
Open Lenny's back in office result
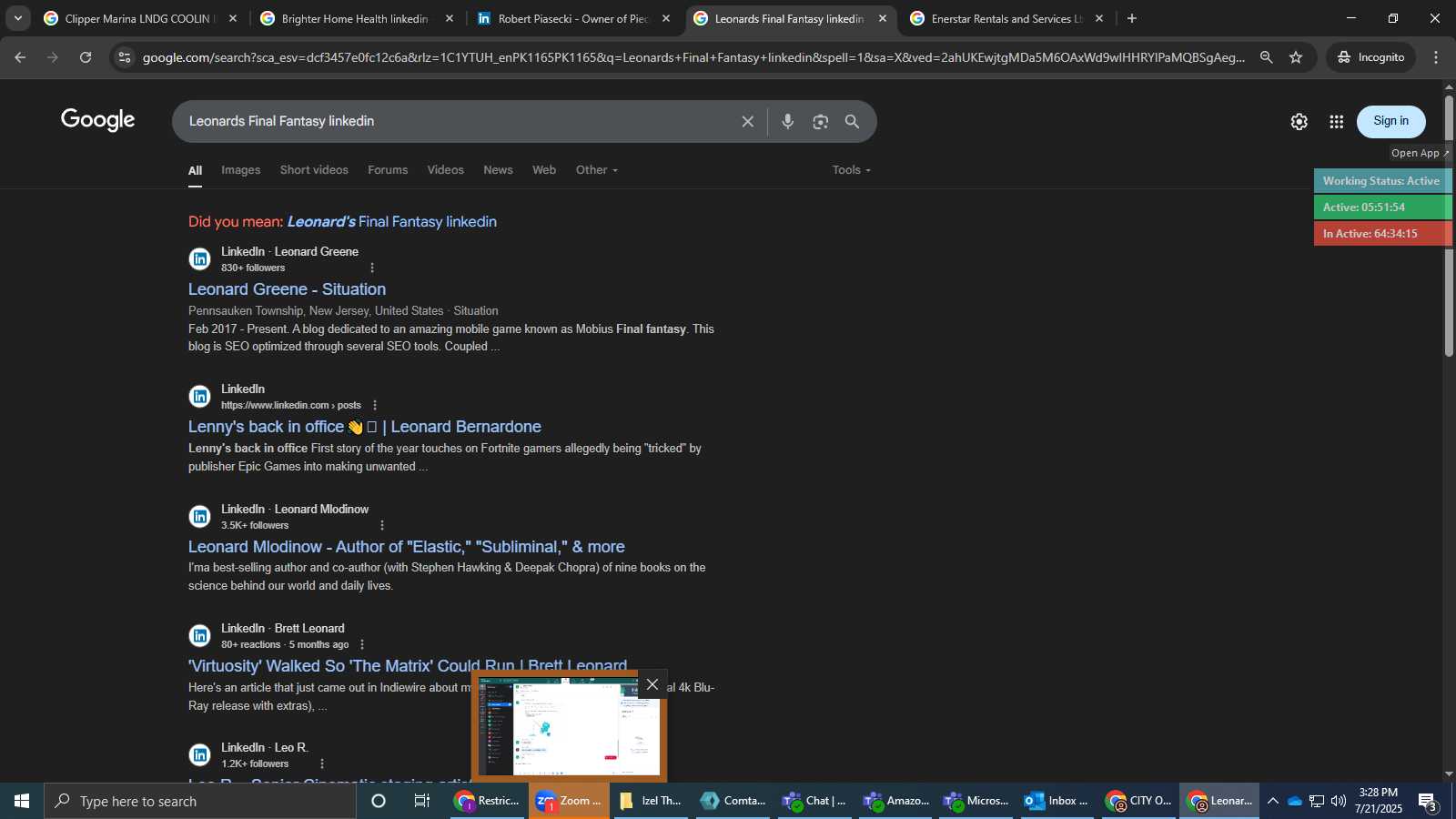point(365,427)
